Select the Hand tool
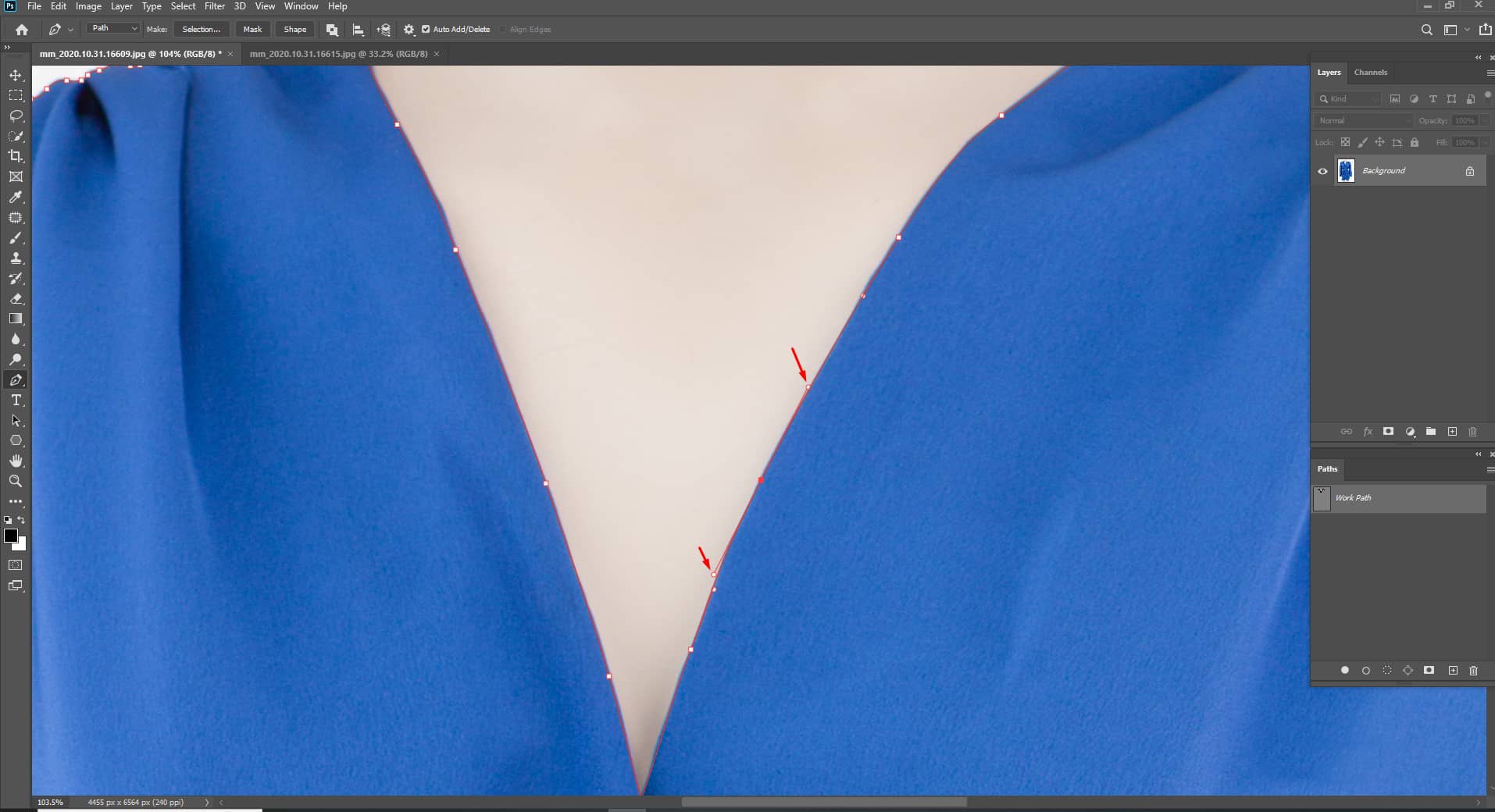This screenshot has width=1495, height=812. click(16, 461)
